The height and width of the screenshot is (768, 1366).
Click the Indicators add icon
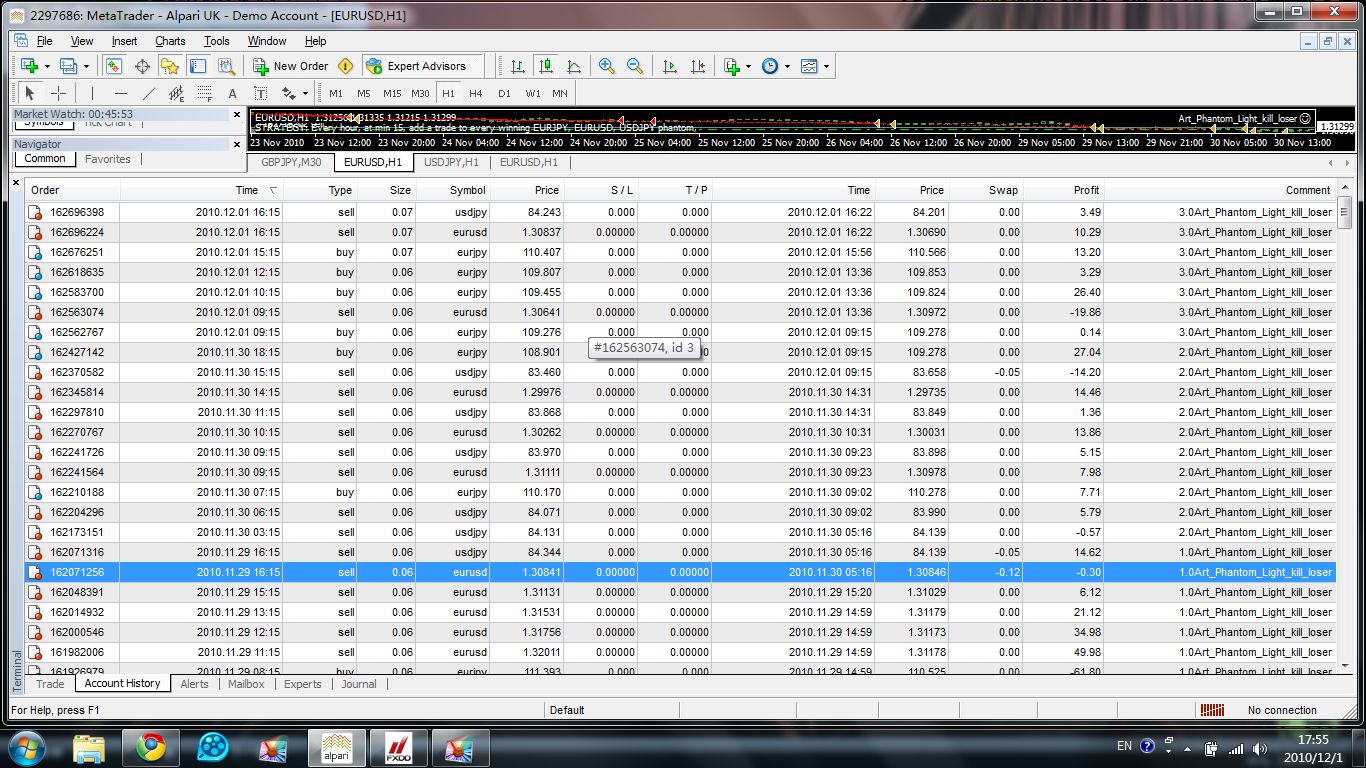(x=732, y=66)
